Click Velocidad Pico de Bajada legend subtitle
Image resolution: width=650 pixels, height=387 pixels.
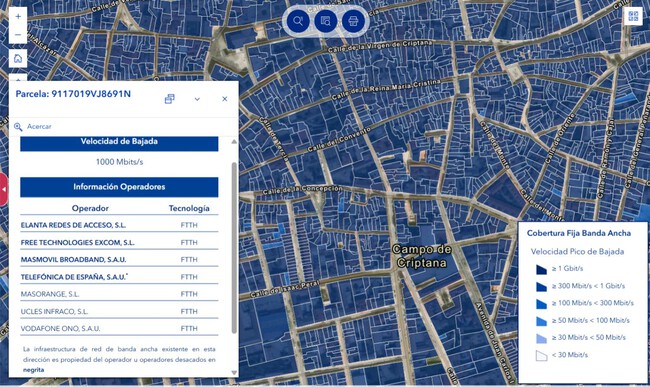coord(577,252)
